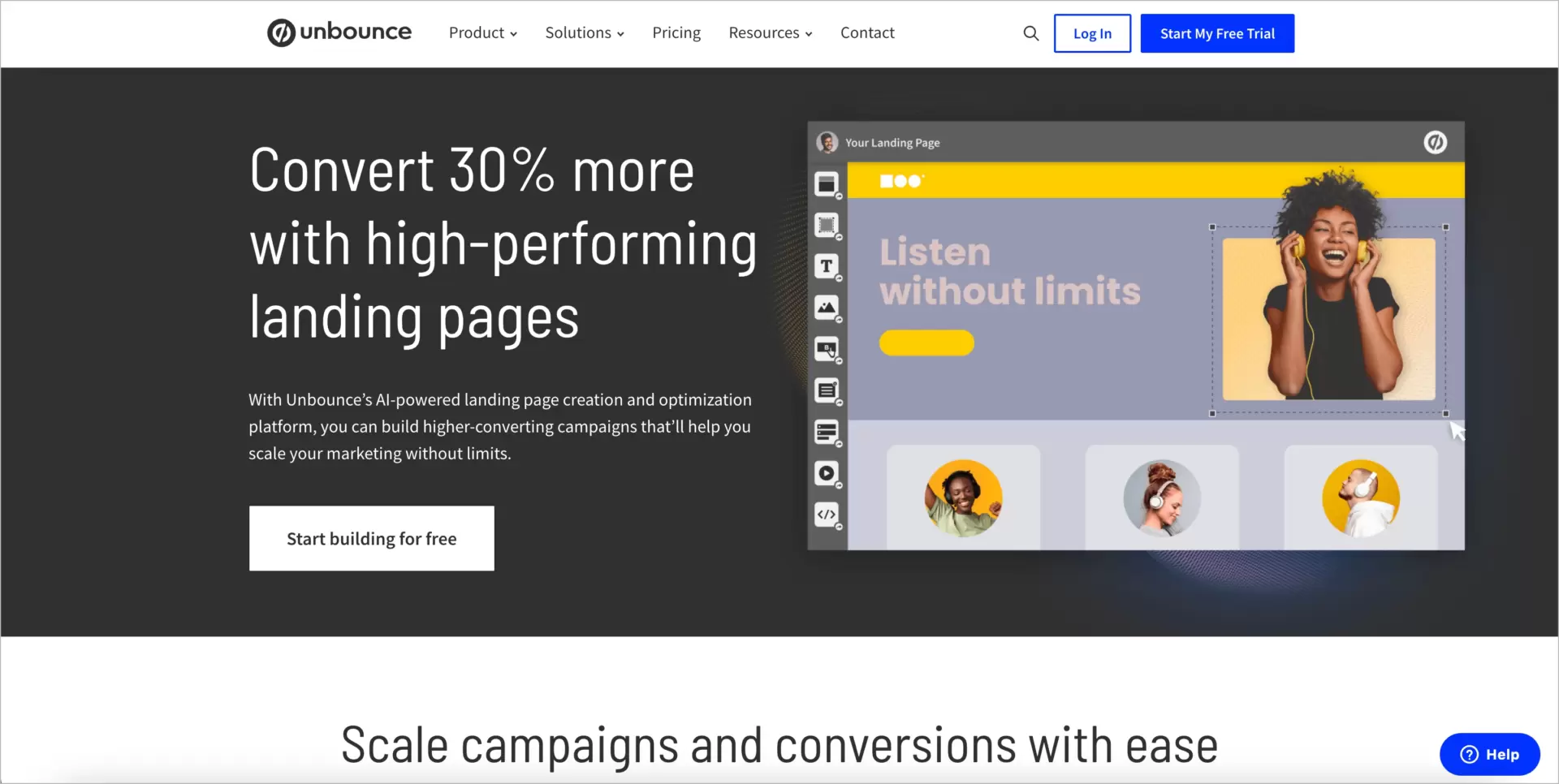Open the search icon in the navbar

tap(1030, 33)
